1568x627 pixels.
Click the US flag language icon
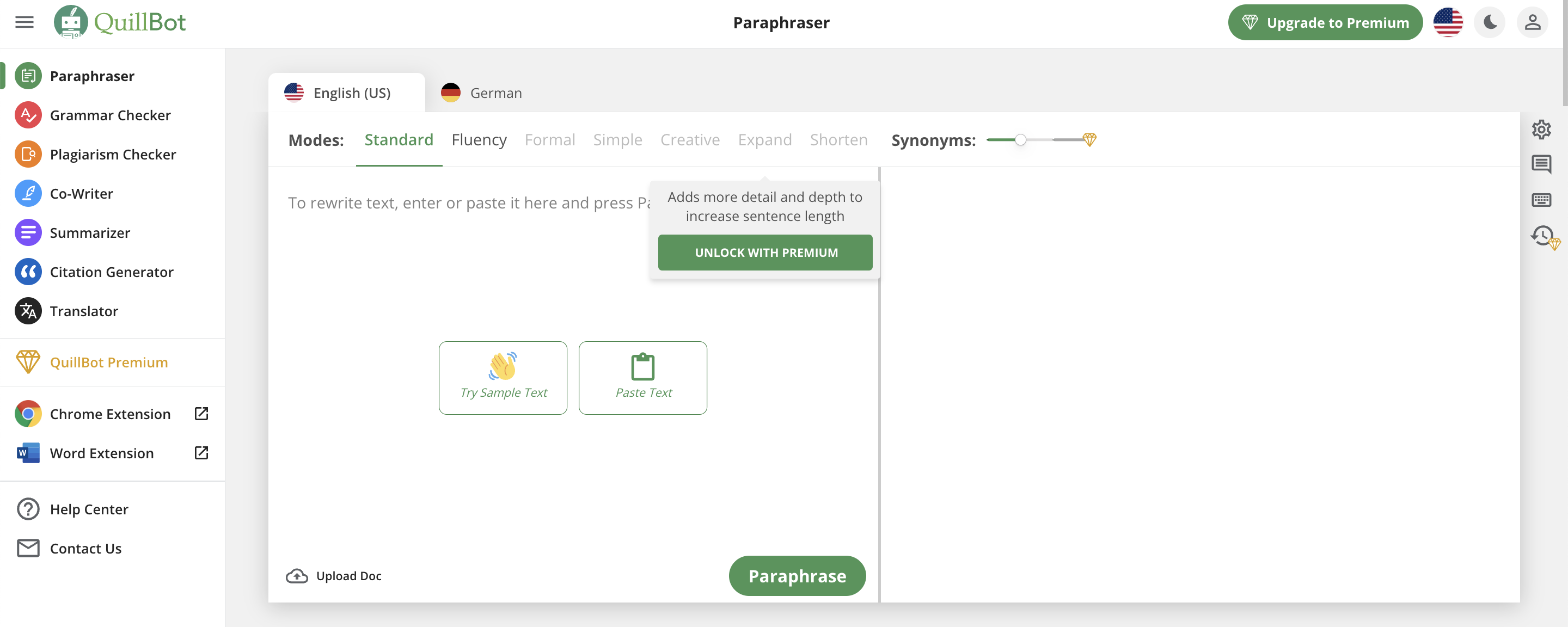[1448, 22]
